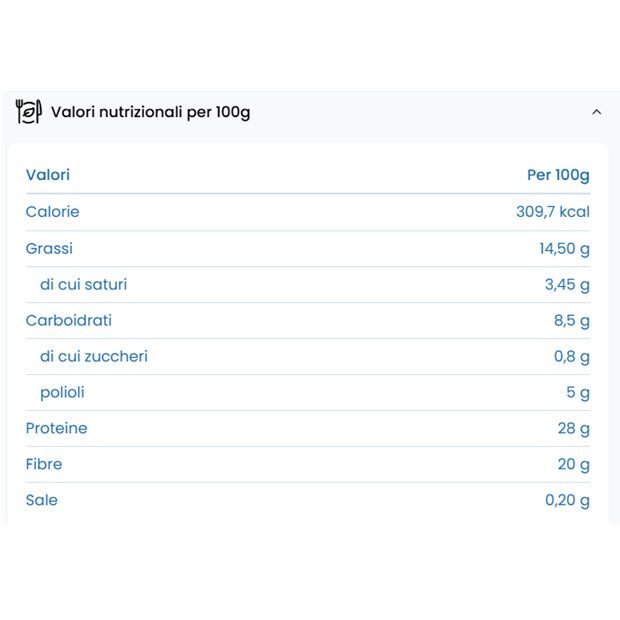The width and height of the screenshot is (620, 620).
Task: Click the 3,45 g saturated value
Action: pyautogui.click(x=567, y=284)
